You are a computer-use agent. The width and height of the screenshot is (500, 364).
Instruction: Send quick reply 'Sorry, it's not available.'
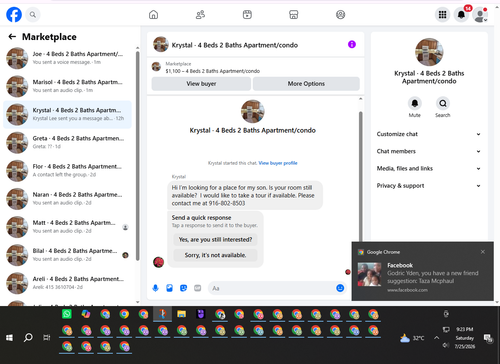[215, 255]
